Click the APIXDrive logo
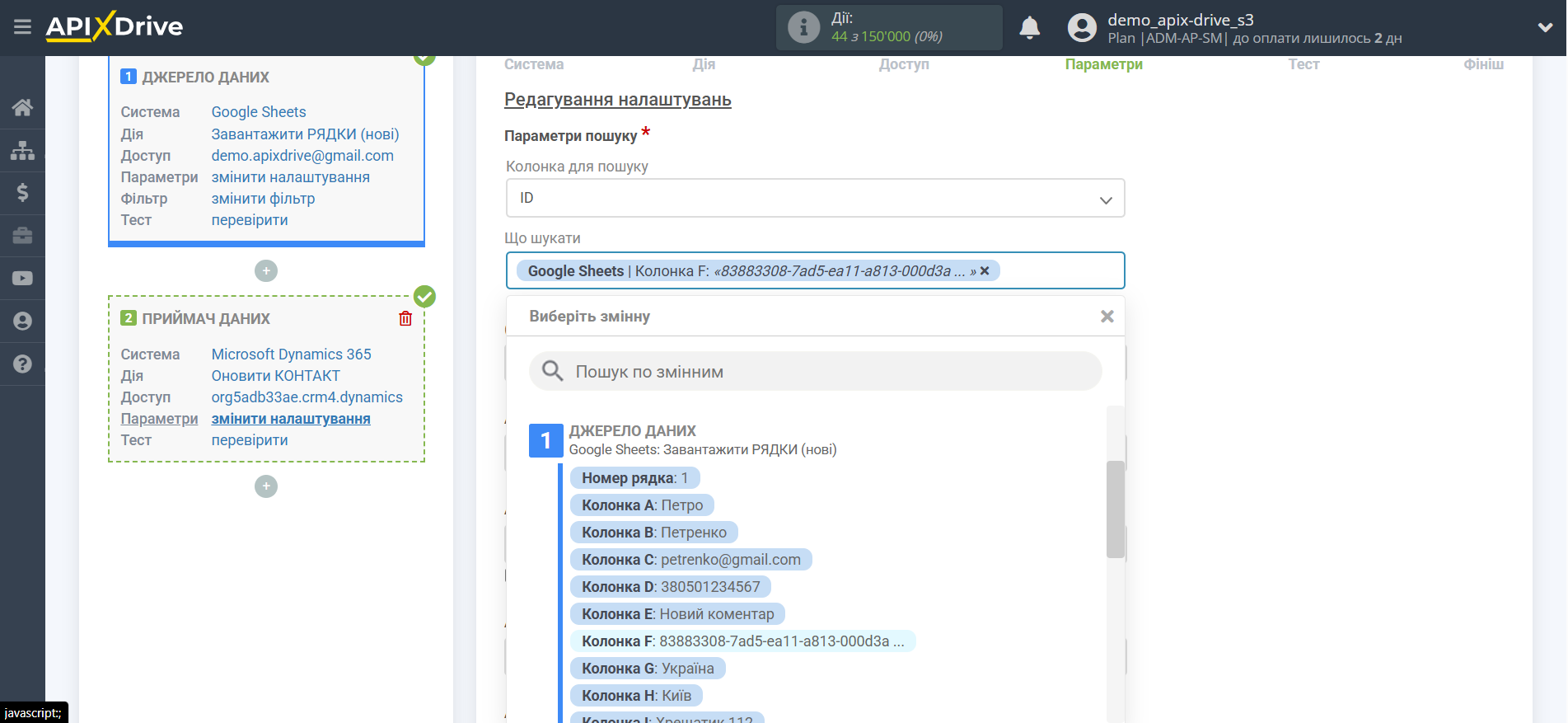The height and width of the screenshot is (723, 1568). point(115,26)
